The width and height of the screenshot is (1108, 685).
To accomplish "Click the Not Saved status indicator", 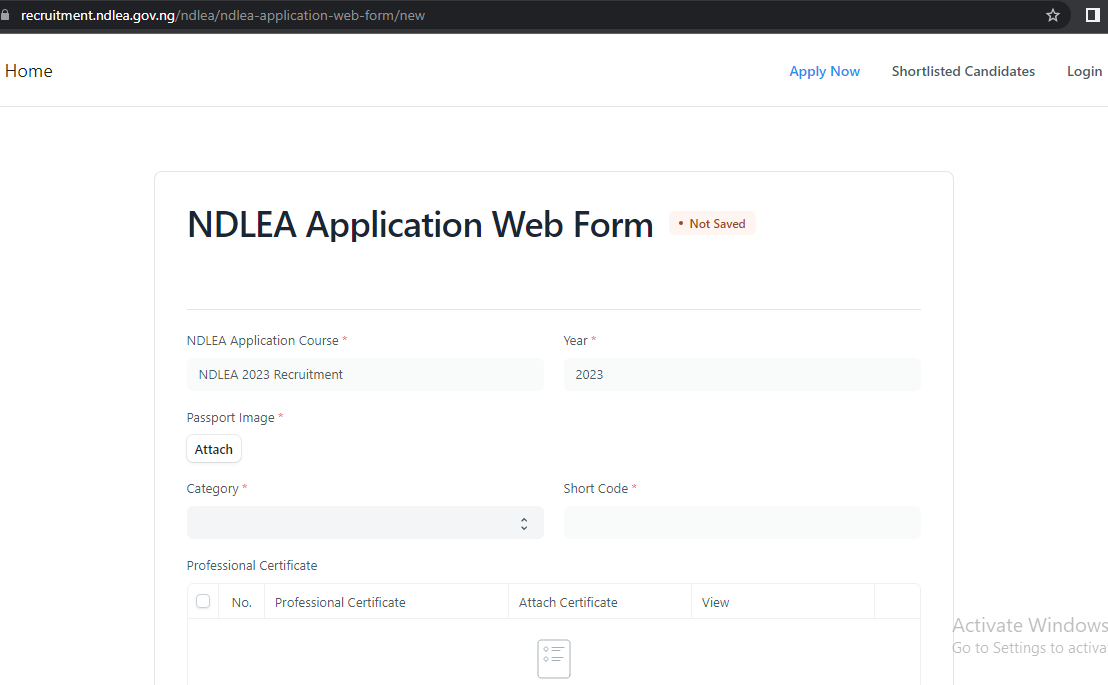I will [712, 224].
